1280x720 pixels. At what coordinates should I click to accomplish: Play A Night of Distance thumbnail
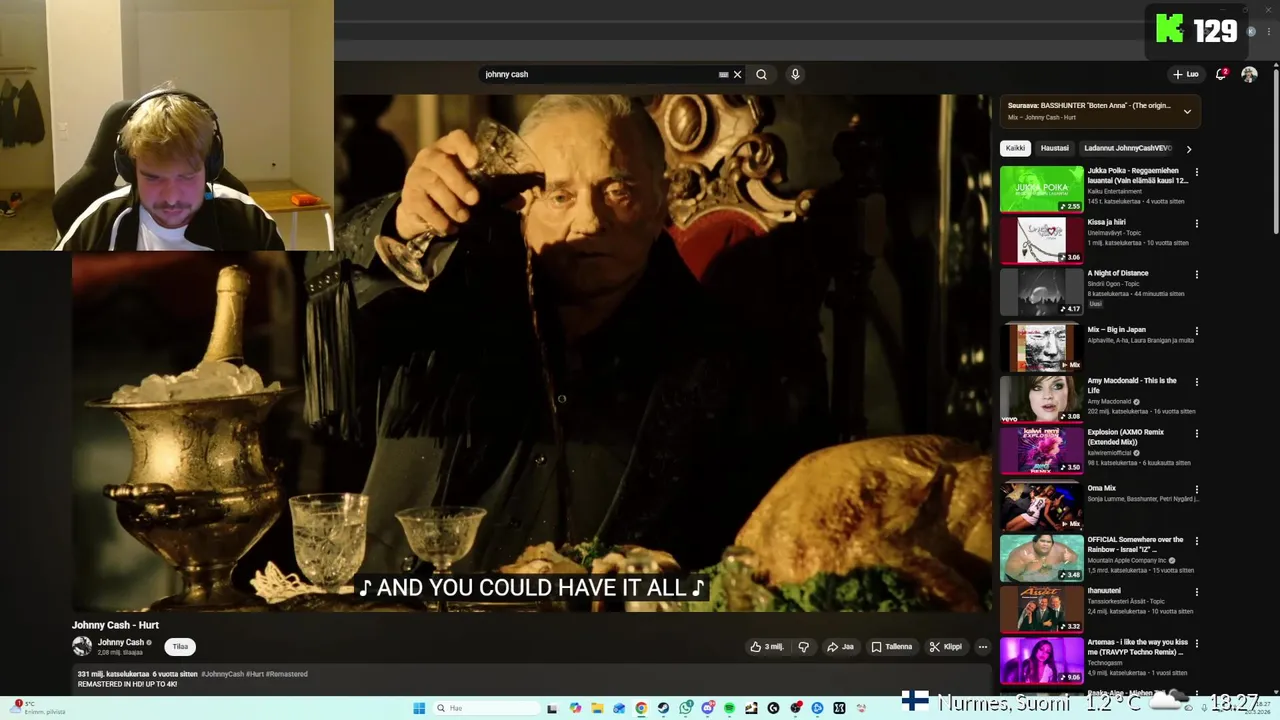(x=1041, y=291)
